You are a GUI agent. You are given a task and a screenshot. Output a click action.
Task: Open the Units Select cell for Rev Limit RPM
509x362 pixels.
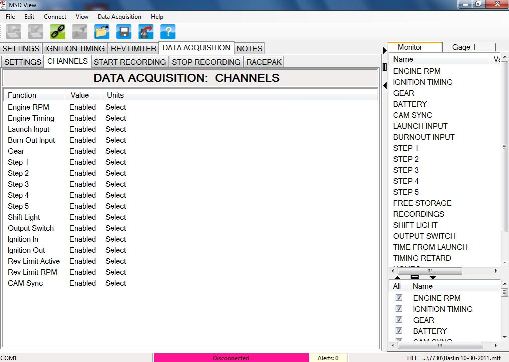pos(116,272)
